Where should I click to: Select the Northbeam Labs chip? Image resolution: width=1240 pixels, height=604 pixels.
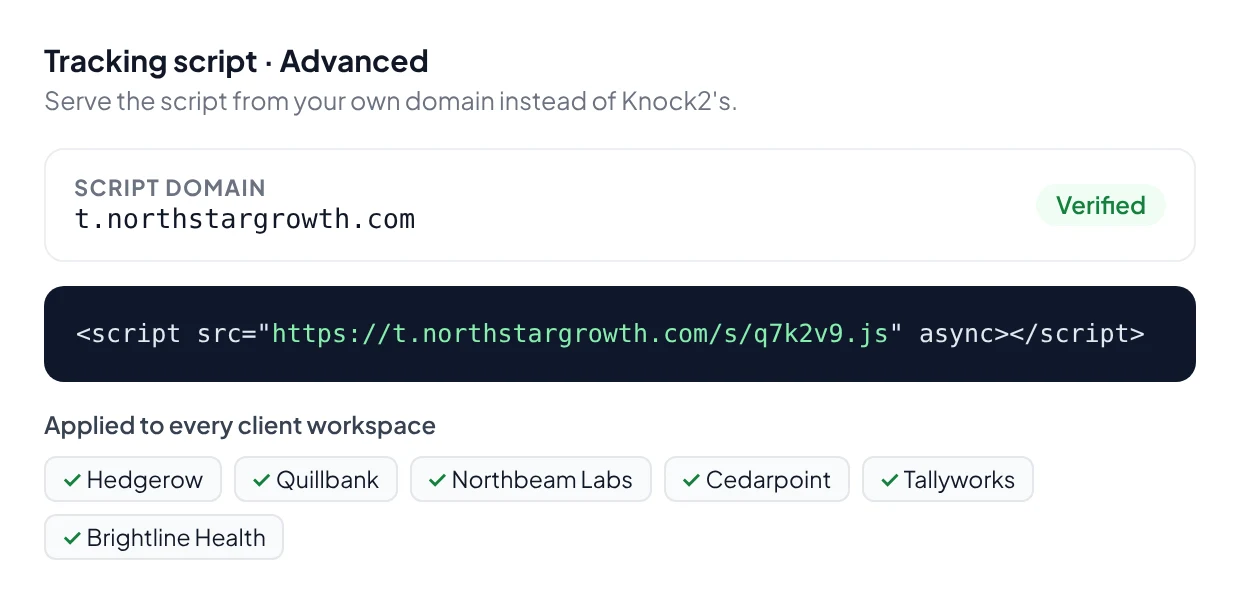pos(531,480)
